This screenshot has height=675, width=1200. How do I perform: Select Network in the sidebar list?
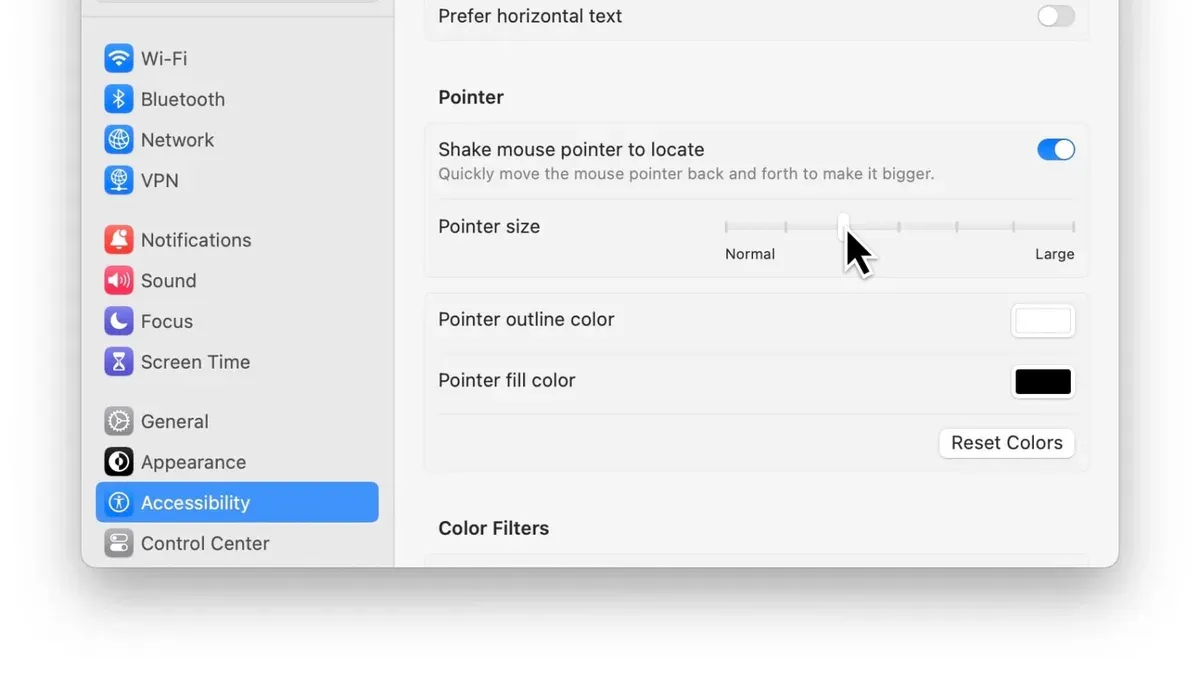tap(178, 140)
